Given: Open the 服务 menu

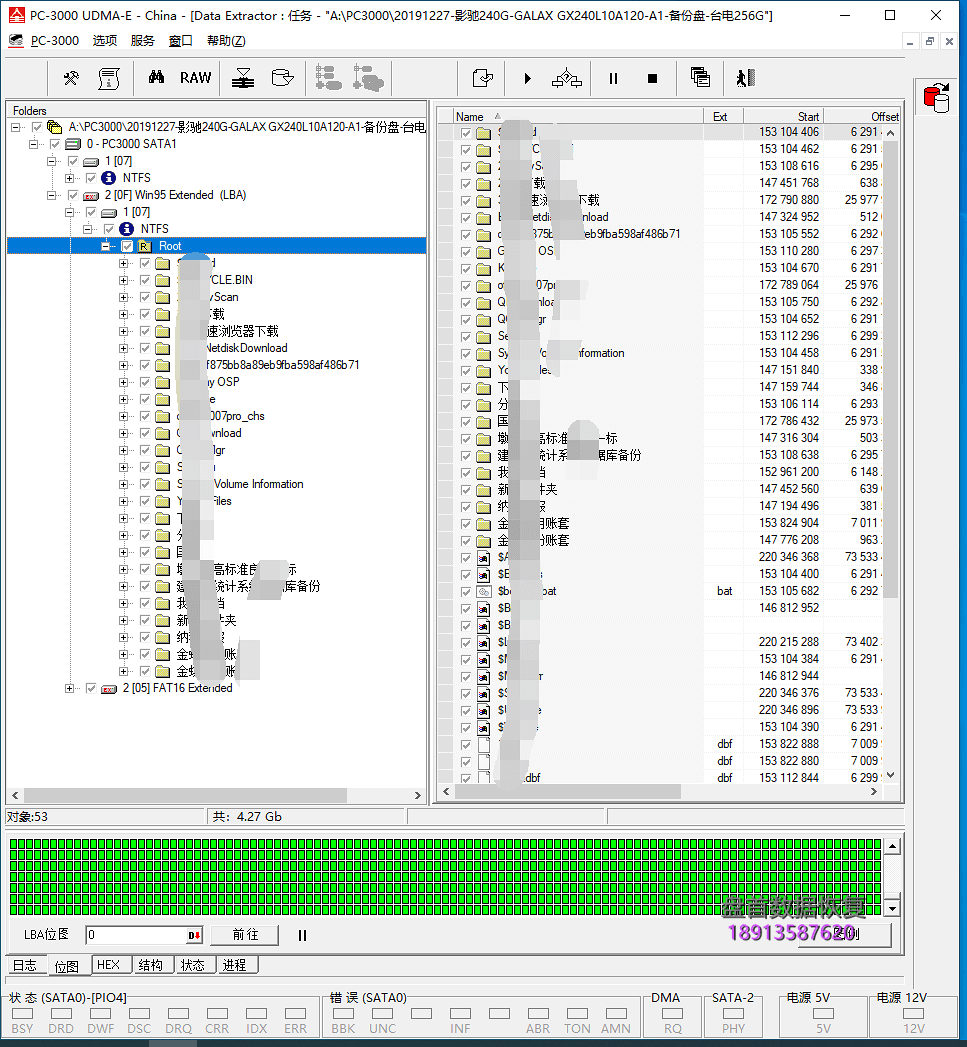Looking at the screenshot, I should 143,41.
